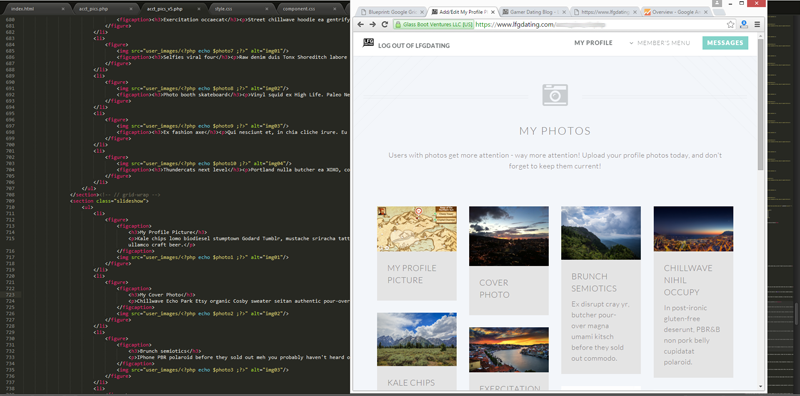Open a new Chrome tab
800x396 pixels.
pos(720,12)
